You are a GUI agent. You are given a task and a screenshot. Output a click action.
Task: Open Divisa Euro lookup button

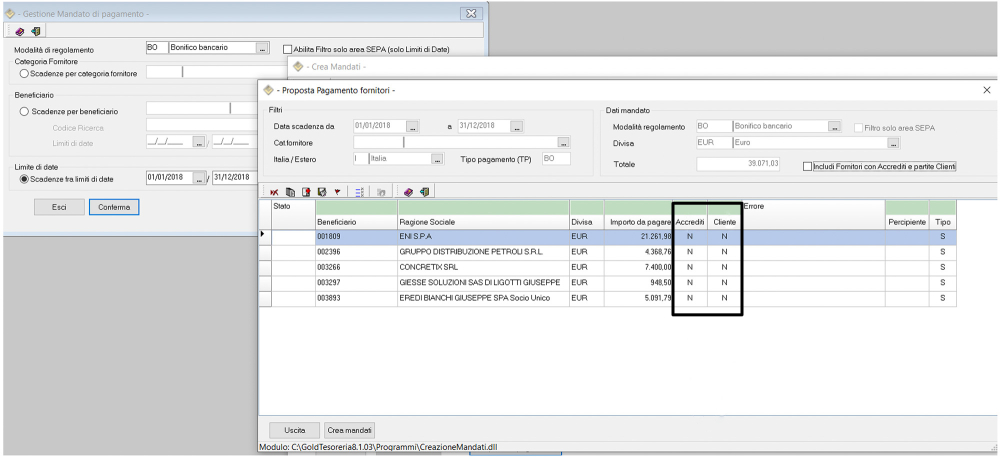tap(893, 143)
